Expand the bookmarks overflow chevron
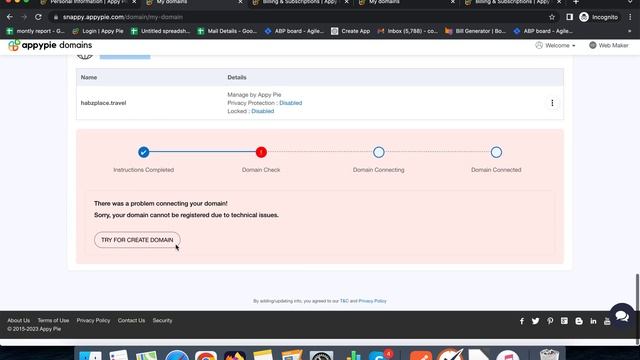 [x=629, y=31]
